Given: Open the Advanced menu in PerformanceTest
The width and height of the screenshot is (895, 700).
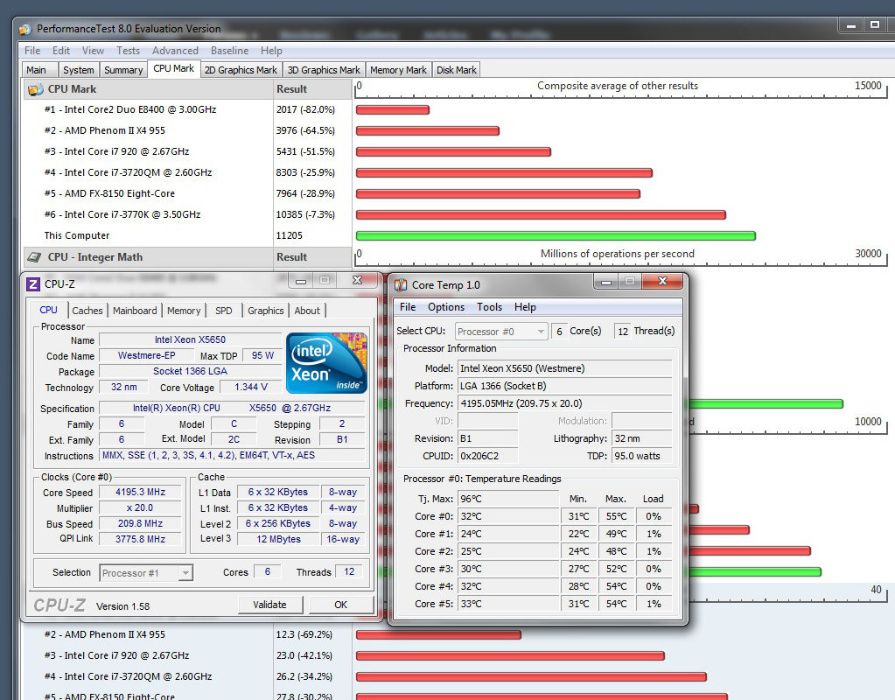Looking at the screenshot, I should [x=175, y=50].
